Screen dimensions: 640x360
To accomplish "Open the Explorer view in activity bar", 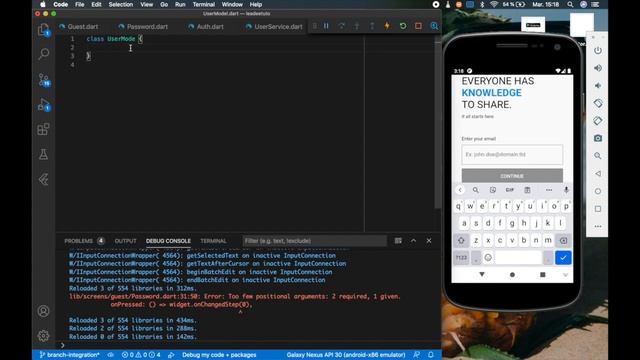I will coord(43,29).
